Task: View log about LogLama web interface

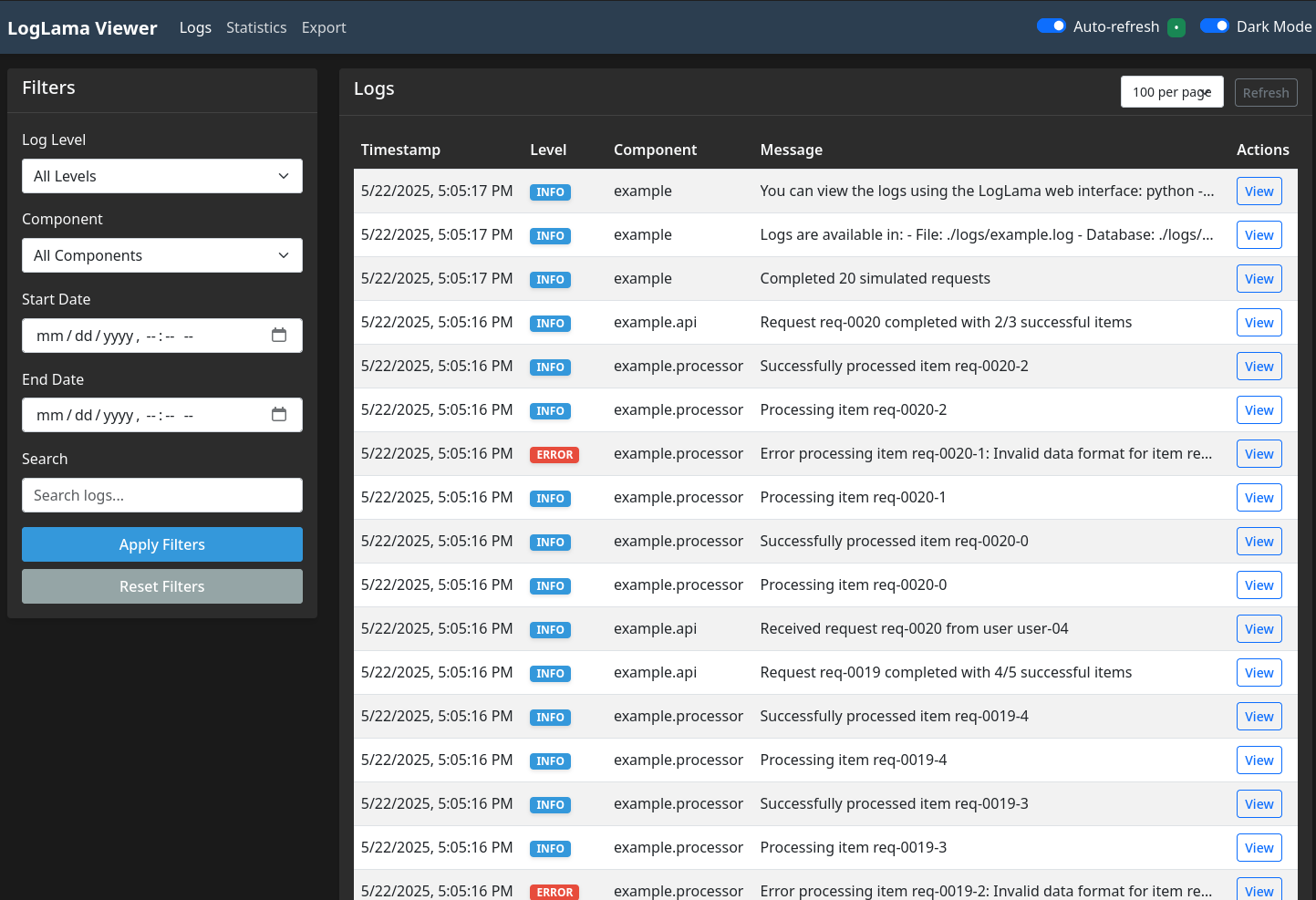Action: pos(1259,191)
